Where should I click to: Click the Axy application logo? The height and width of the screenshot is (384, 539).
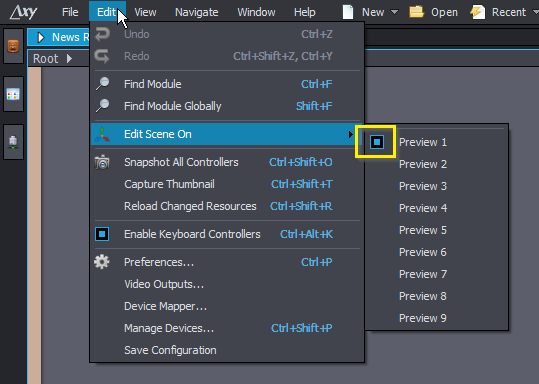coord(23,12)
